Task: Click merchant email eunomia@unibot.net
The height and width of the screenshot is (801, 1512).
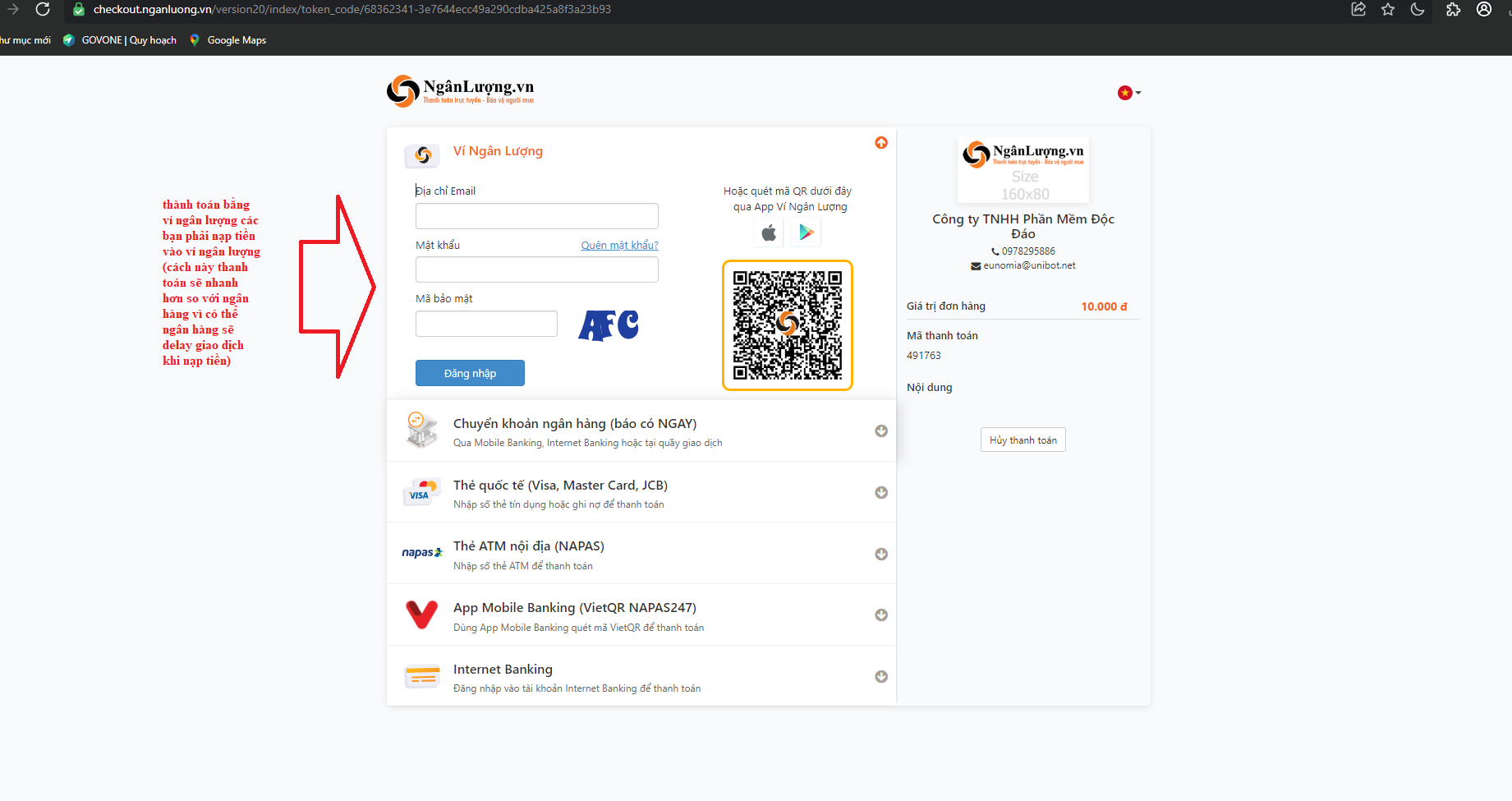Action: [1029, 265]
